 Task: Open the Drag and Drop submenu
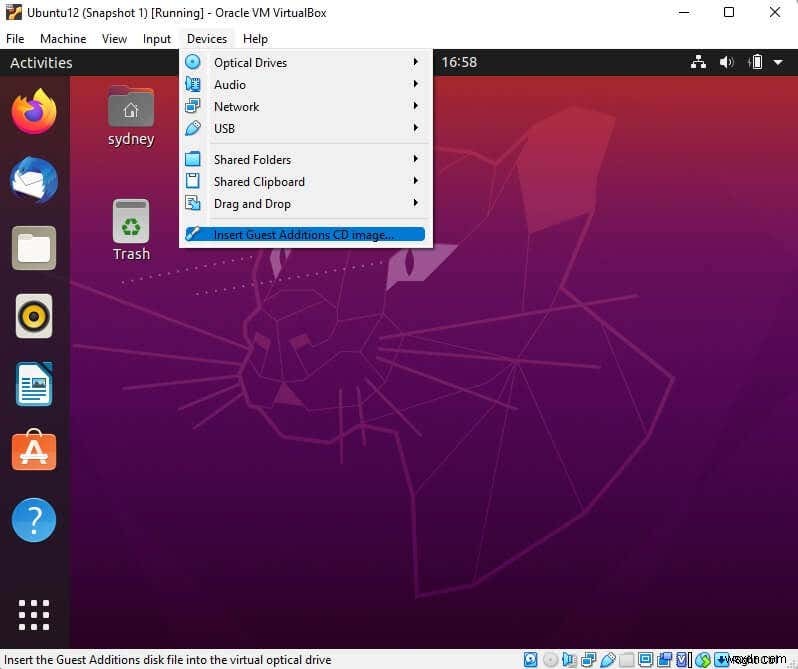pyautogui.click(x=305, y=203)
